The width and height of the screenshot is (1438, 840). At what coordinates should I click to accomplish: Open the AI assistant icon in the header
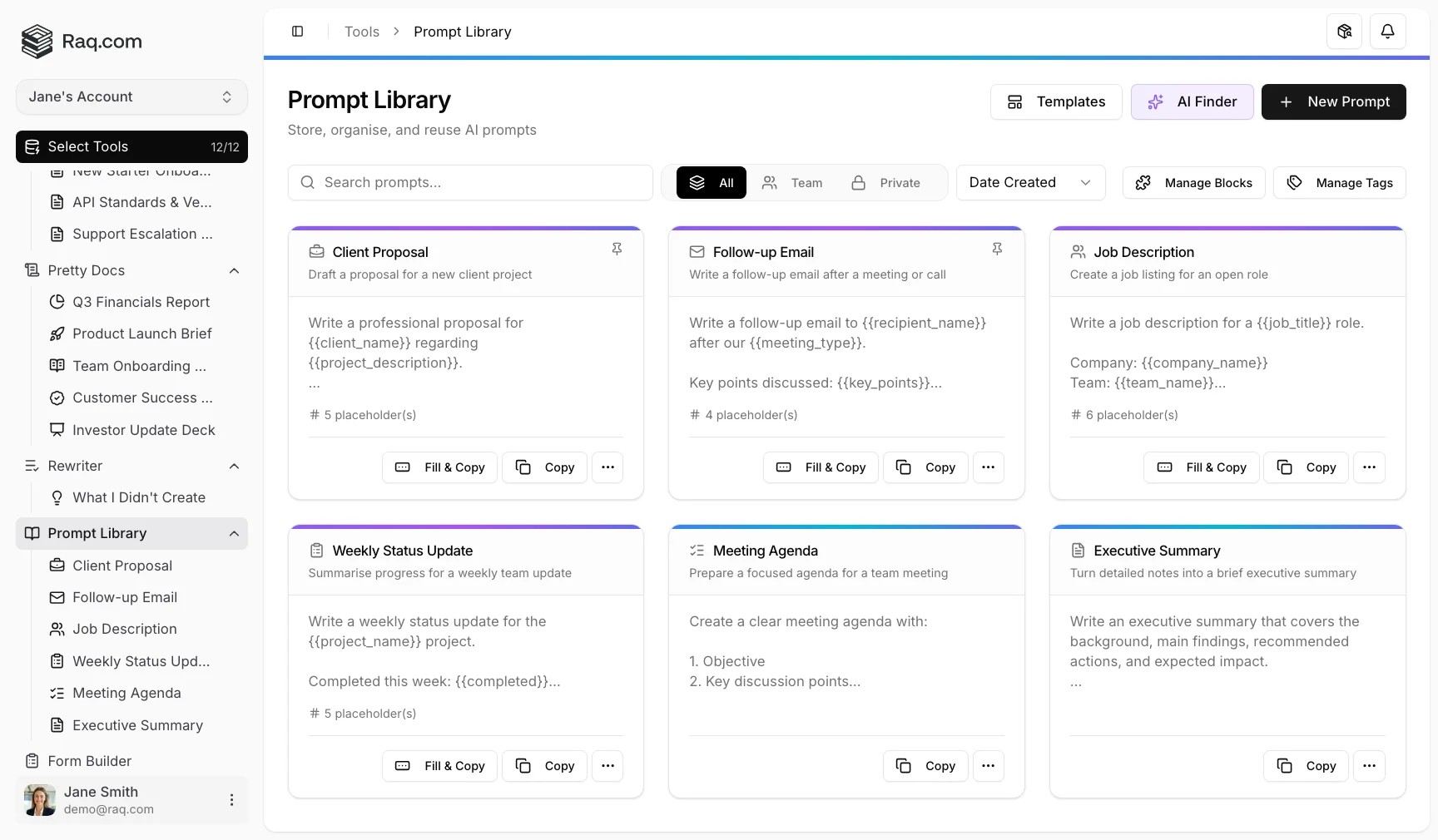(1343, 31)
